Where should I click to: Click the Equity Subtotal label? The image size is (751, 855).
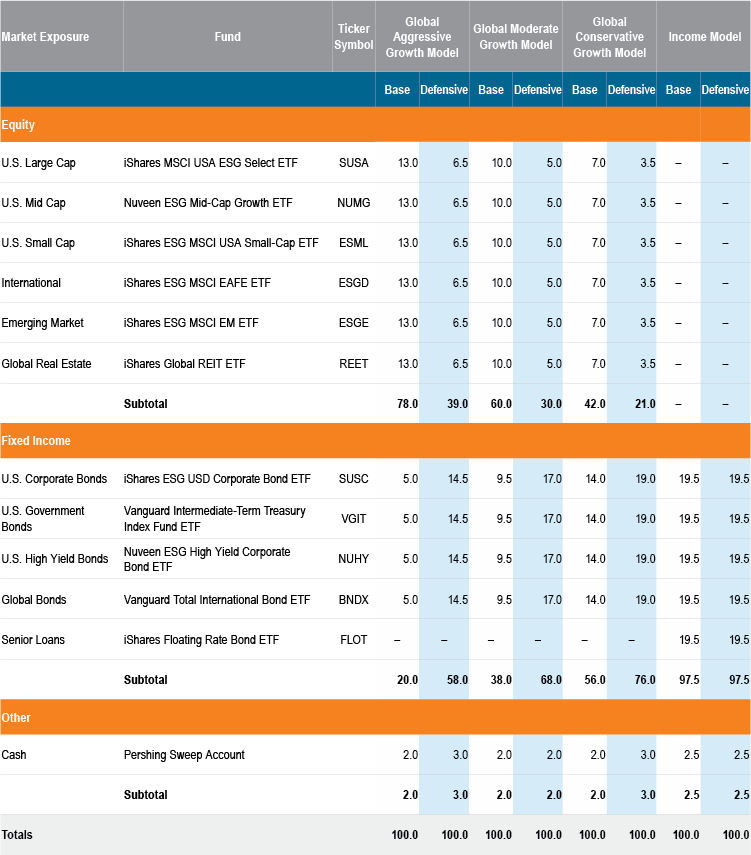click(x=146, y=404)
